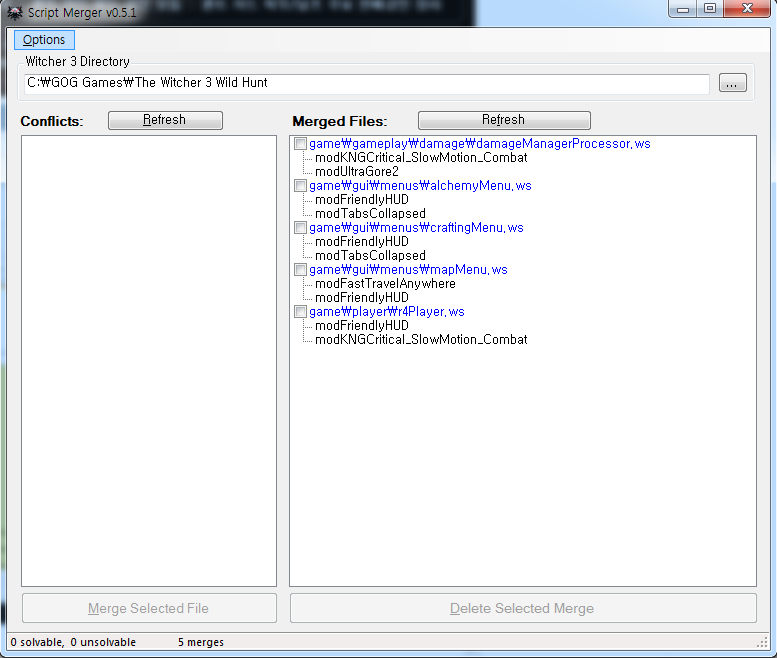Click the empty Conflicts list panel
This screenshot has height=658, width=777.
click(148, 360)
